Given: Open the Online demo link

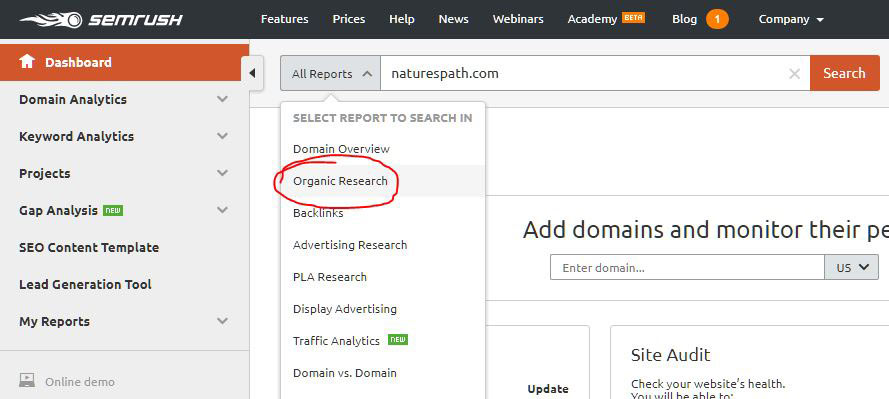Looking at the screenshot, I should tap(80, 381).
